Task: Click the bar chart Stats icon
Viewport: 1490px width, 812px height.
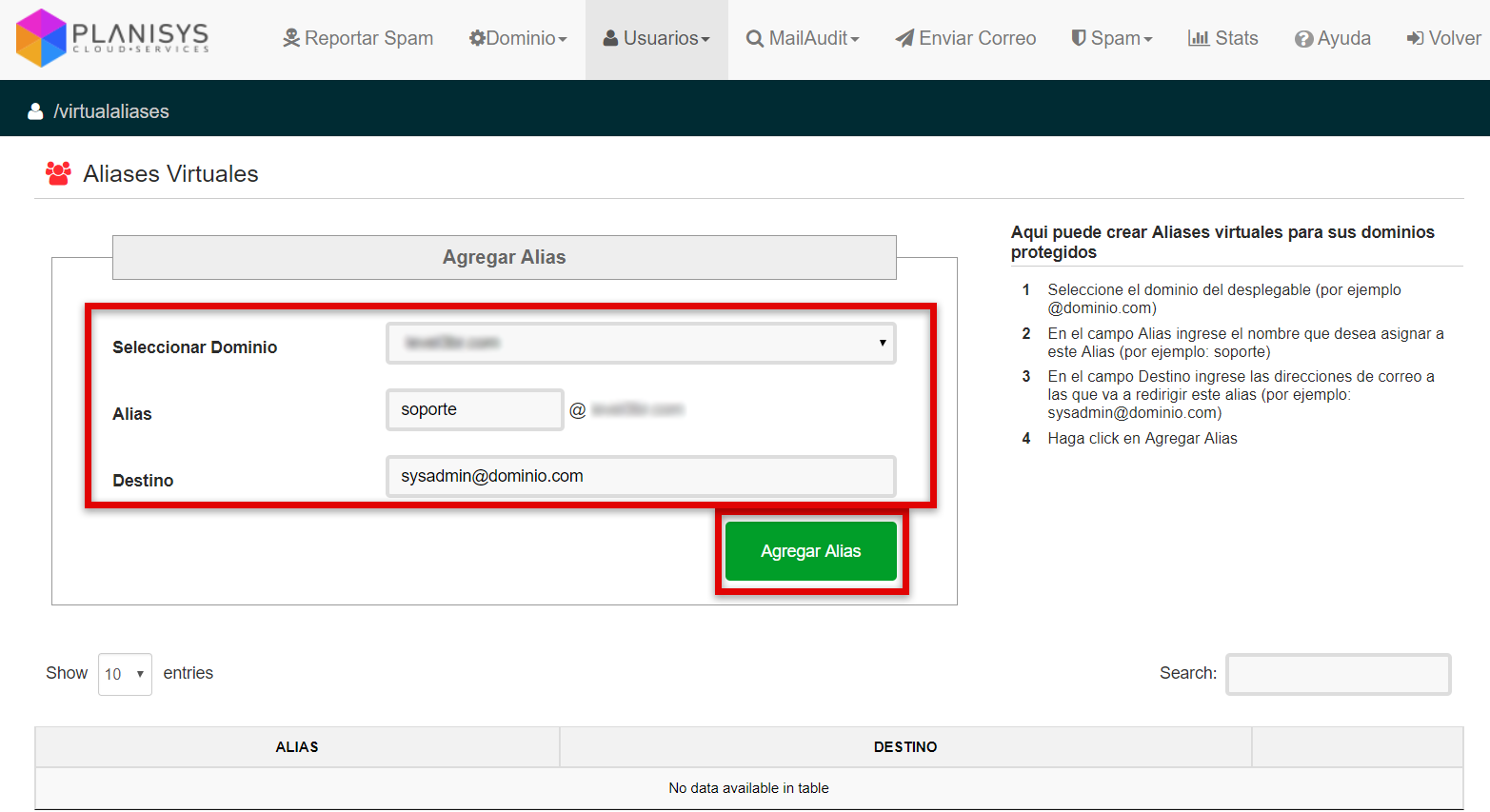Action: pyautogui.click(x=1198, y=38)
